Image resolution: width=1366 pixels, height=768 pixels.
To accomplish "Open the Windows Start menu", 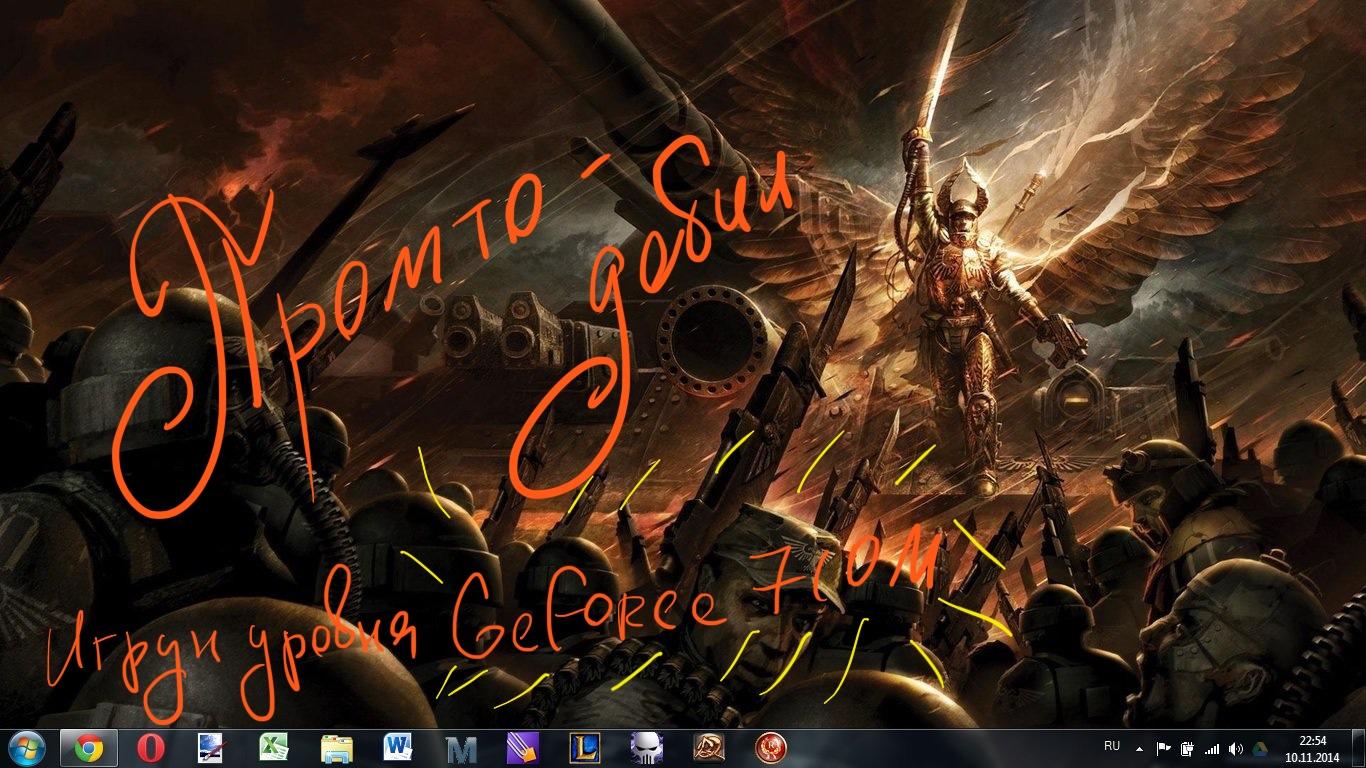I will tap(27, 748).
